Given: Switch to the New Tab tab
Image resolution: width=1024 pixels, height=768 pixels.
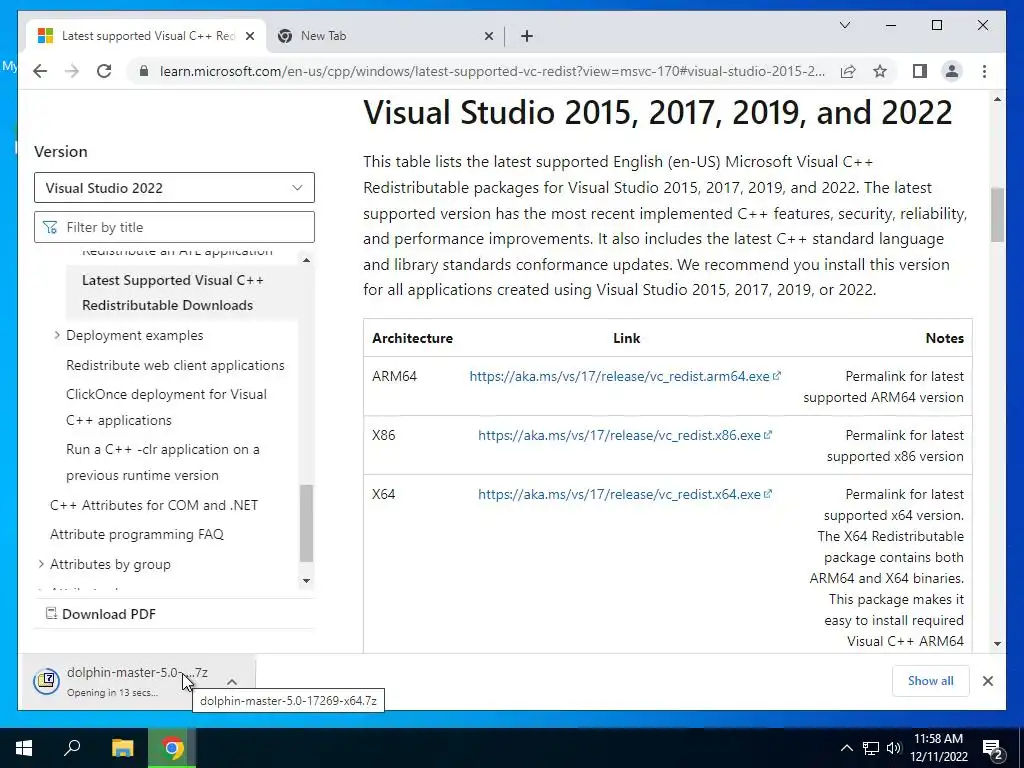Looking at the screenshot, I should coord(385,36).
